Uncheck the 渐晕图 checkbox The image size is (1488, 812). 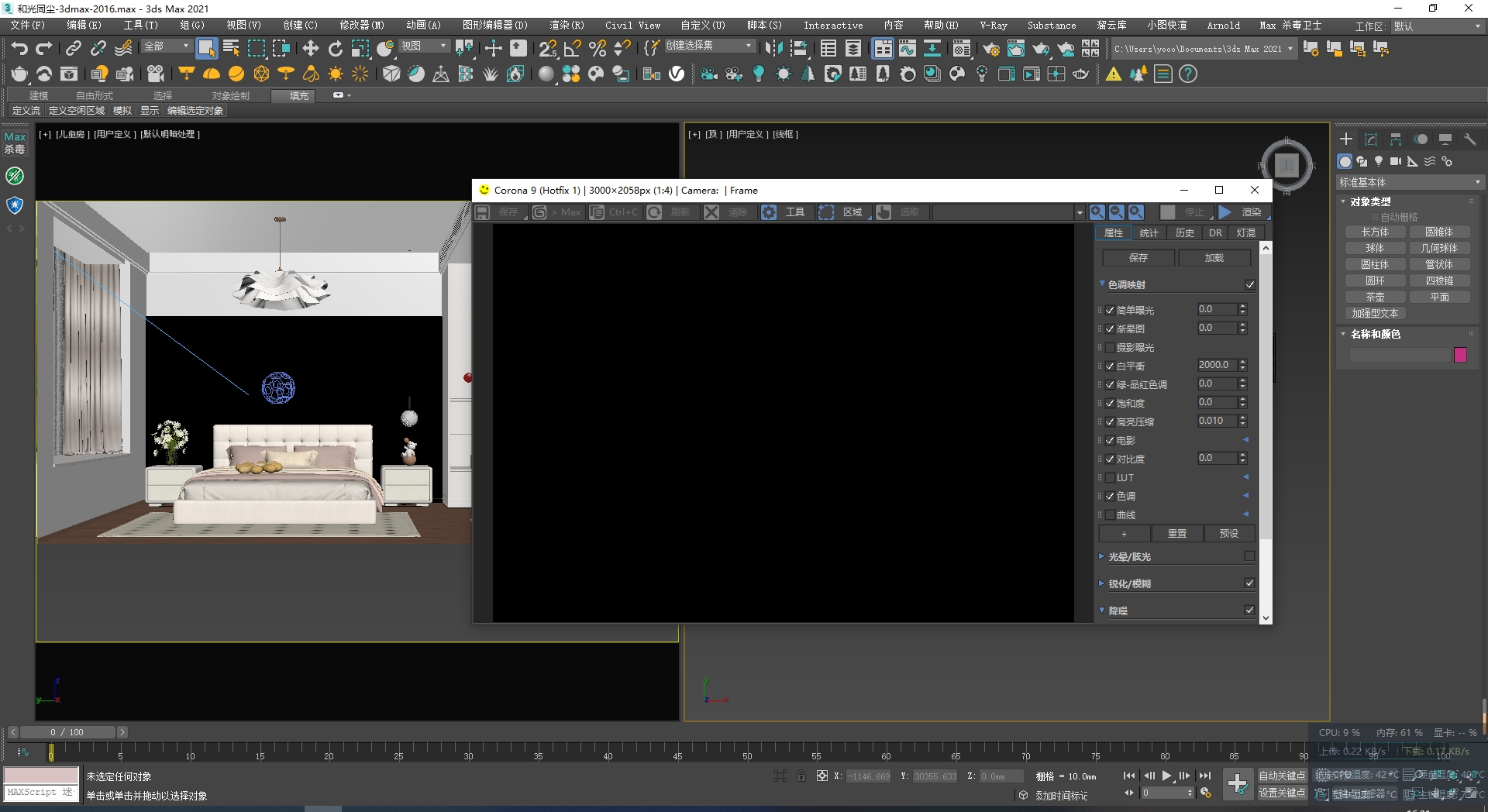[1110, 329]
